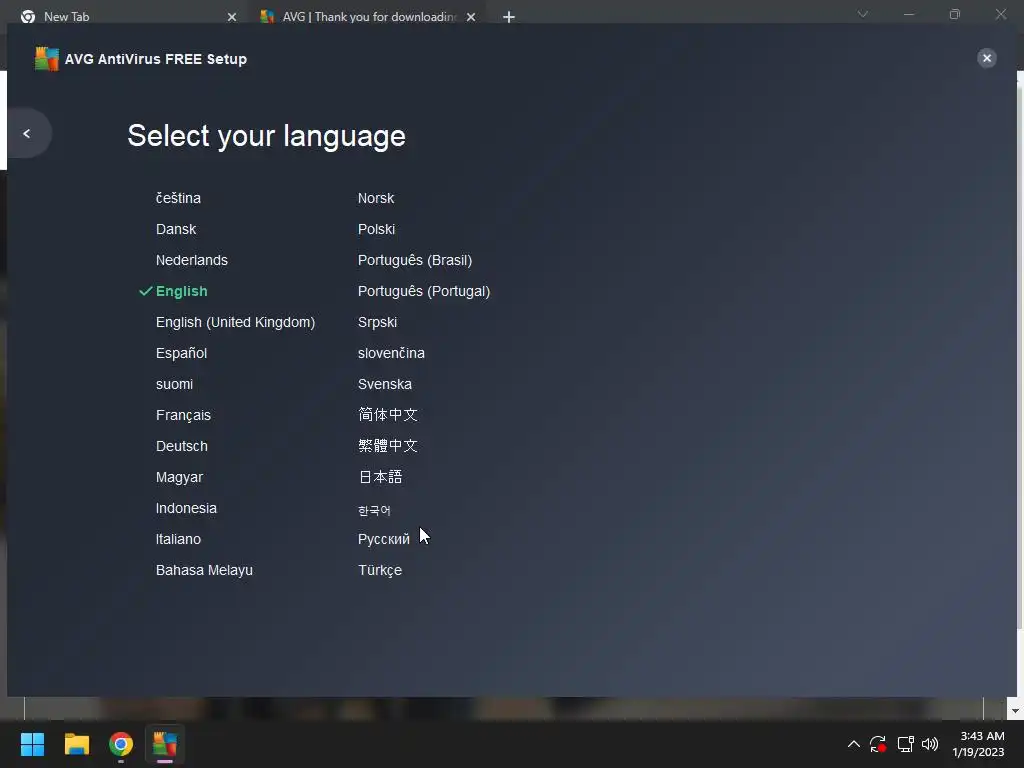This screenshot has height=768, width=1024.
Task: Select Italiano from the list
Action: pos(178,539)
